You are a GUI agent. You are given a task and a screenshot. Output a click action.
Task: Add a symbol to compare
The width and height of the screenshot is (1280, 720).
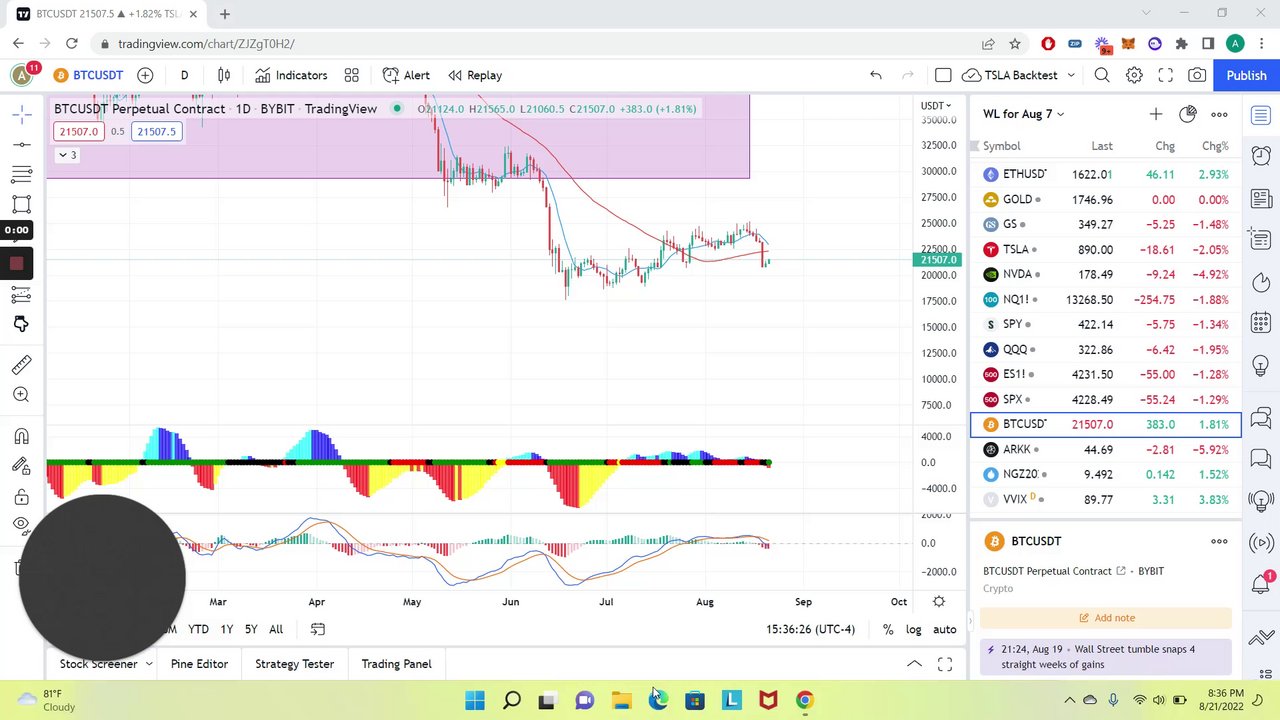145,75
